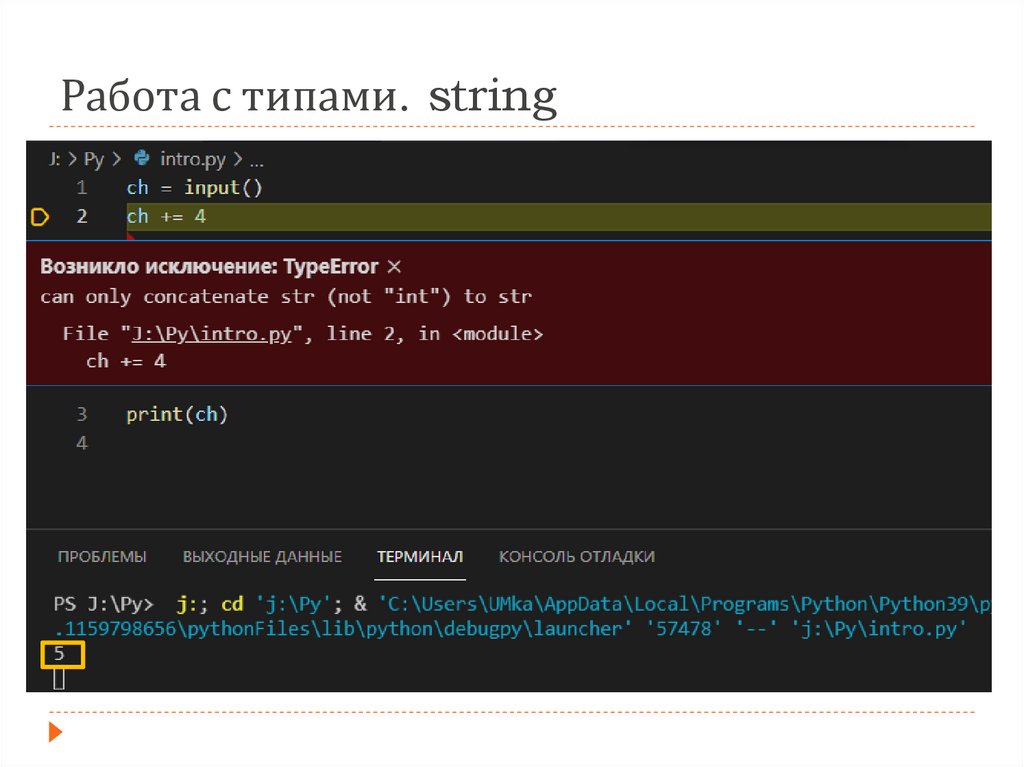
Task: Click the terminal cursor below the 5
Action: tap(59, 680)
